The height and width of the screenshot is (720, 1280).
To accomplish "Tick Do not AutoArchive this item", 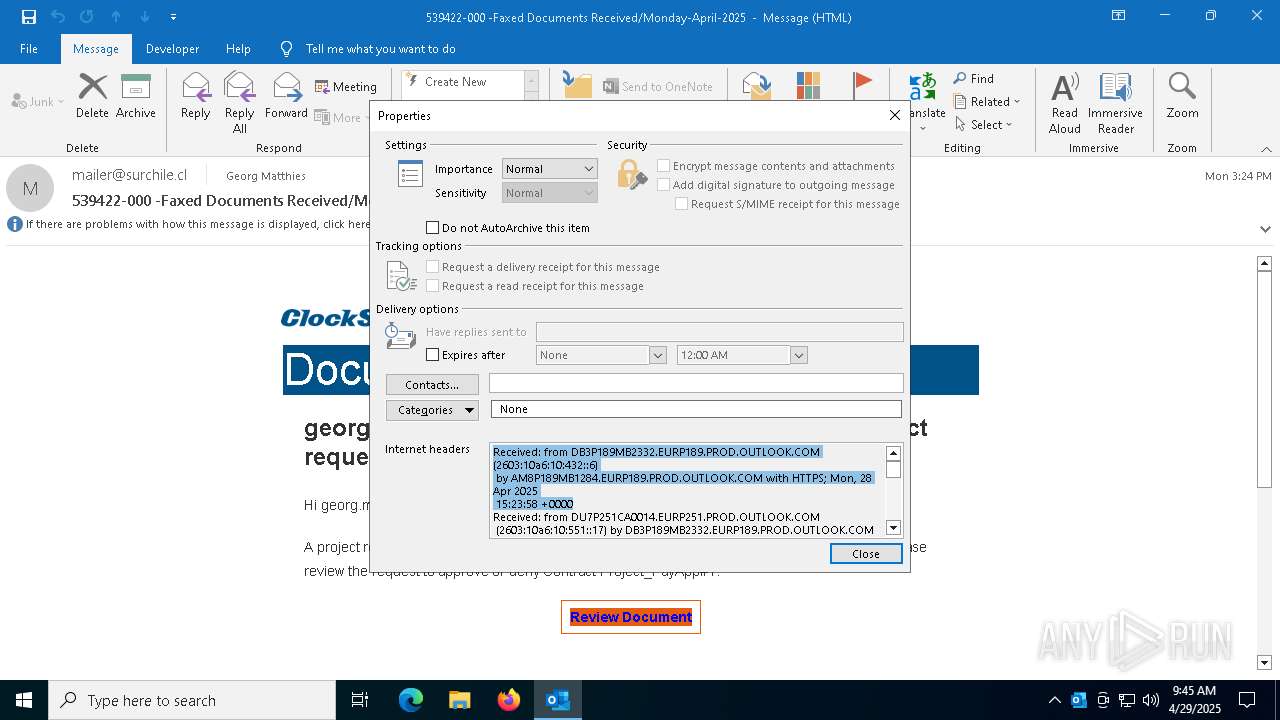I will [x=433, y=228].
